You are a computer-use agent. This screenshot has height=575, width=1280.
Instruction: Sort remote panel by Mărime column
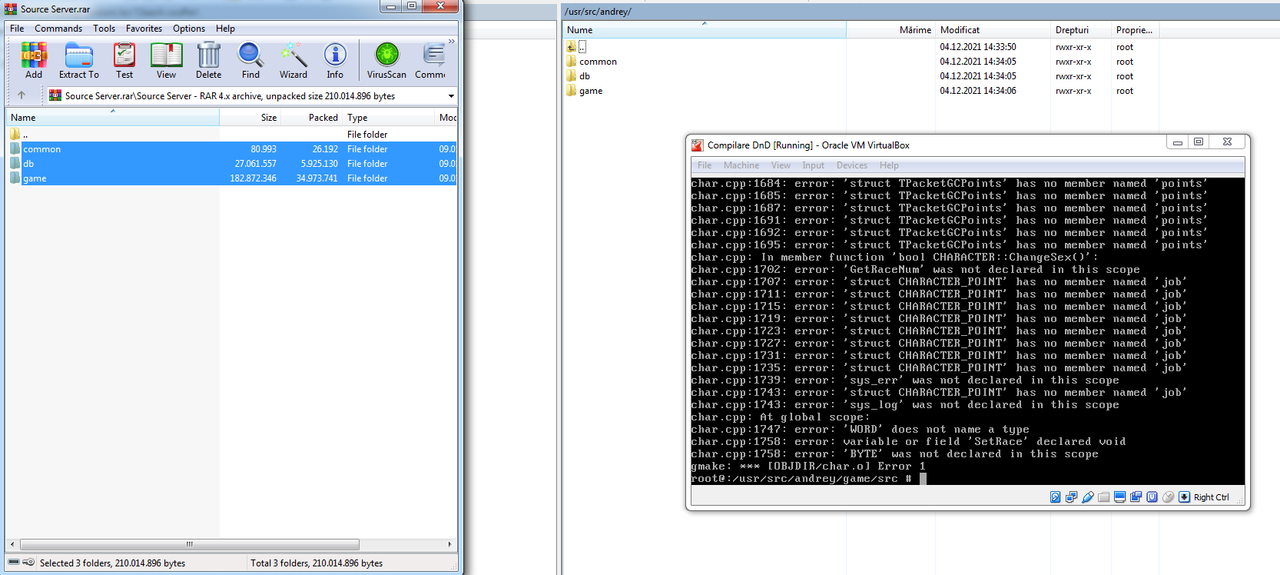click(890, 30)
